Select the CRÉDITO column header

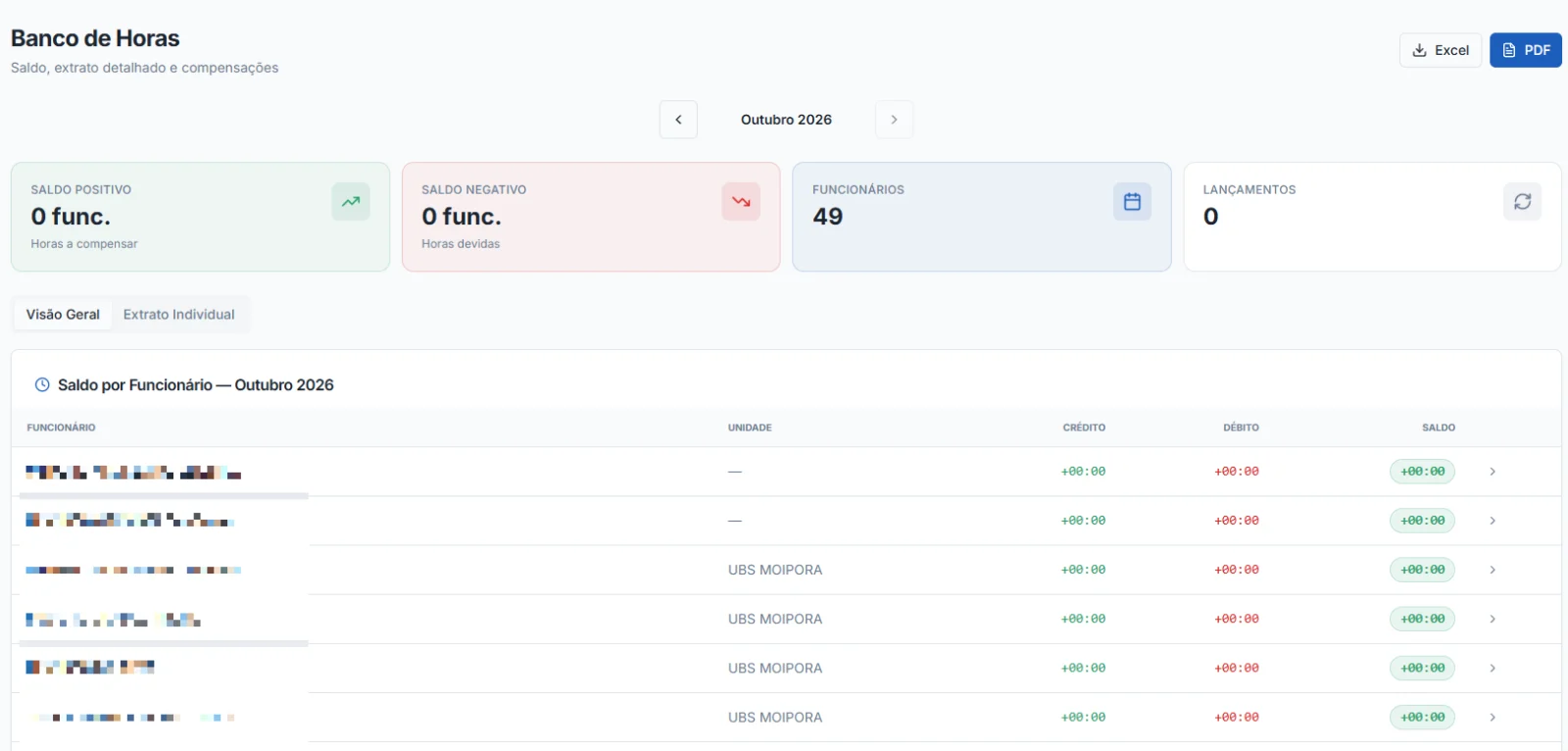(x=1084, y=427)
